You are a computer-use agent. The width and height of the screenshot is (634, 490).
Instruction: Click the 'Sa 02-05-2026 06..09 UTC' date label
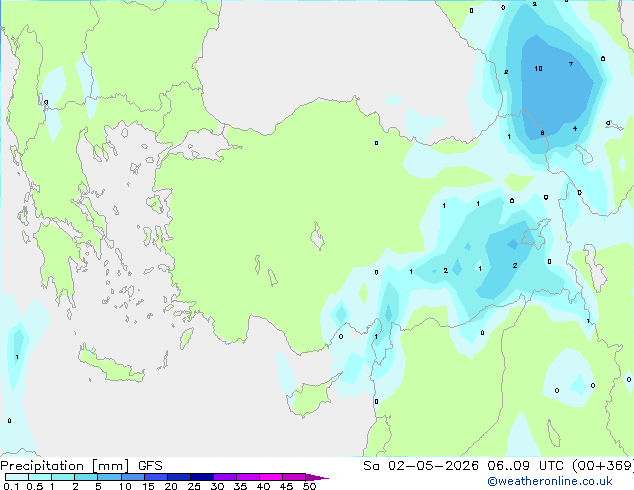[x=463, y=465]
